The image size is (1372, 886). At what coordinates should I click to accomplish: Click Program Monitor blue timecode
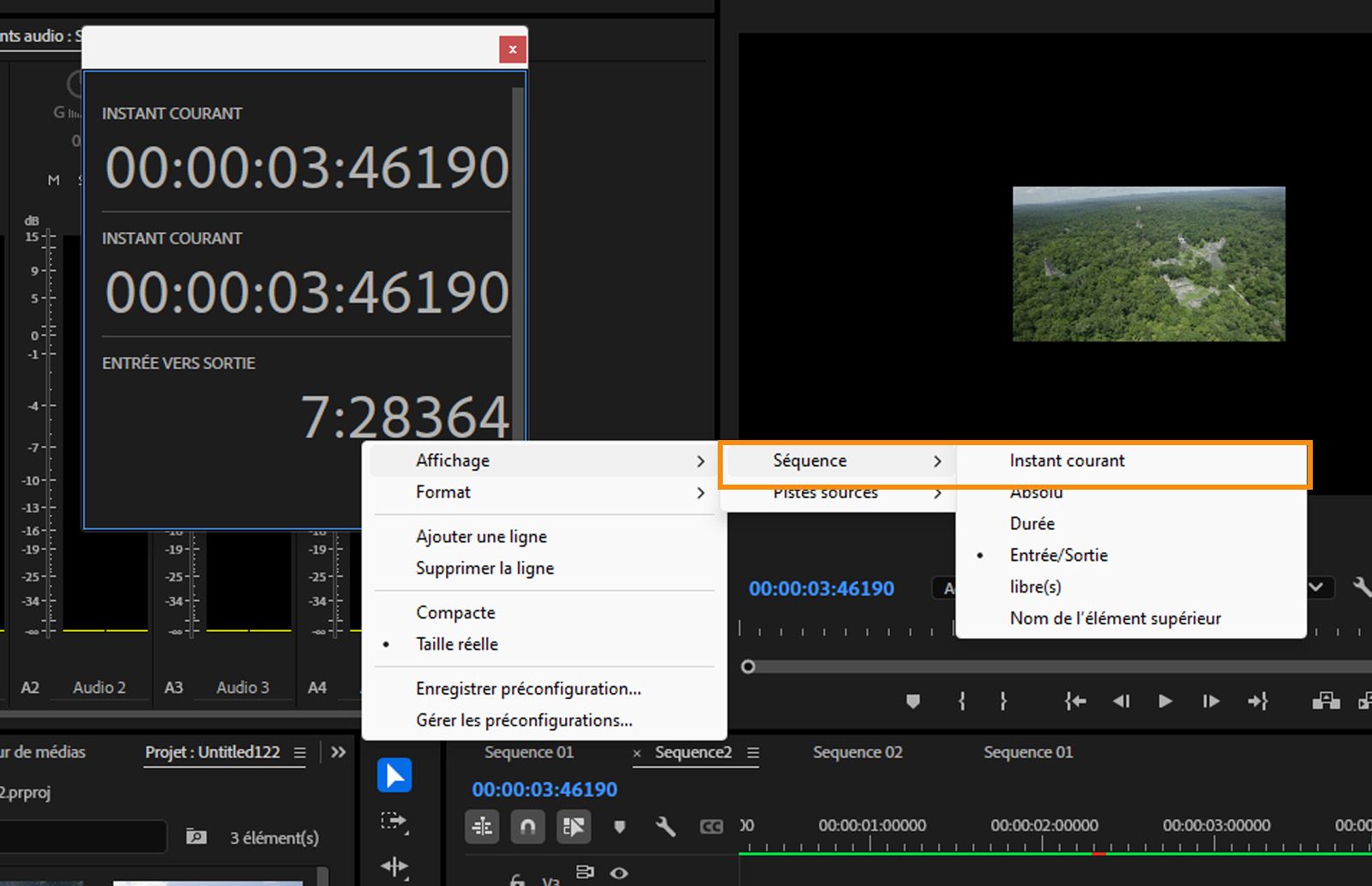point(821,588)
